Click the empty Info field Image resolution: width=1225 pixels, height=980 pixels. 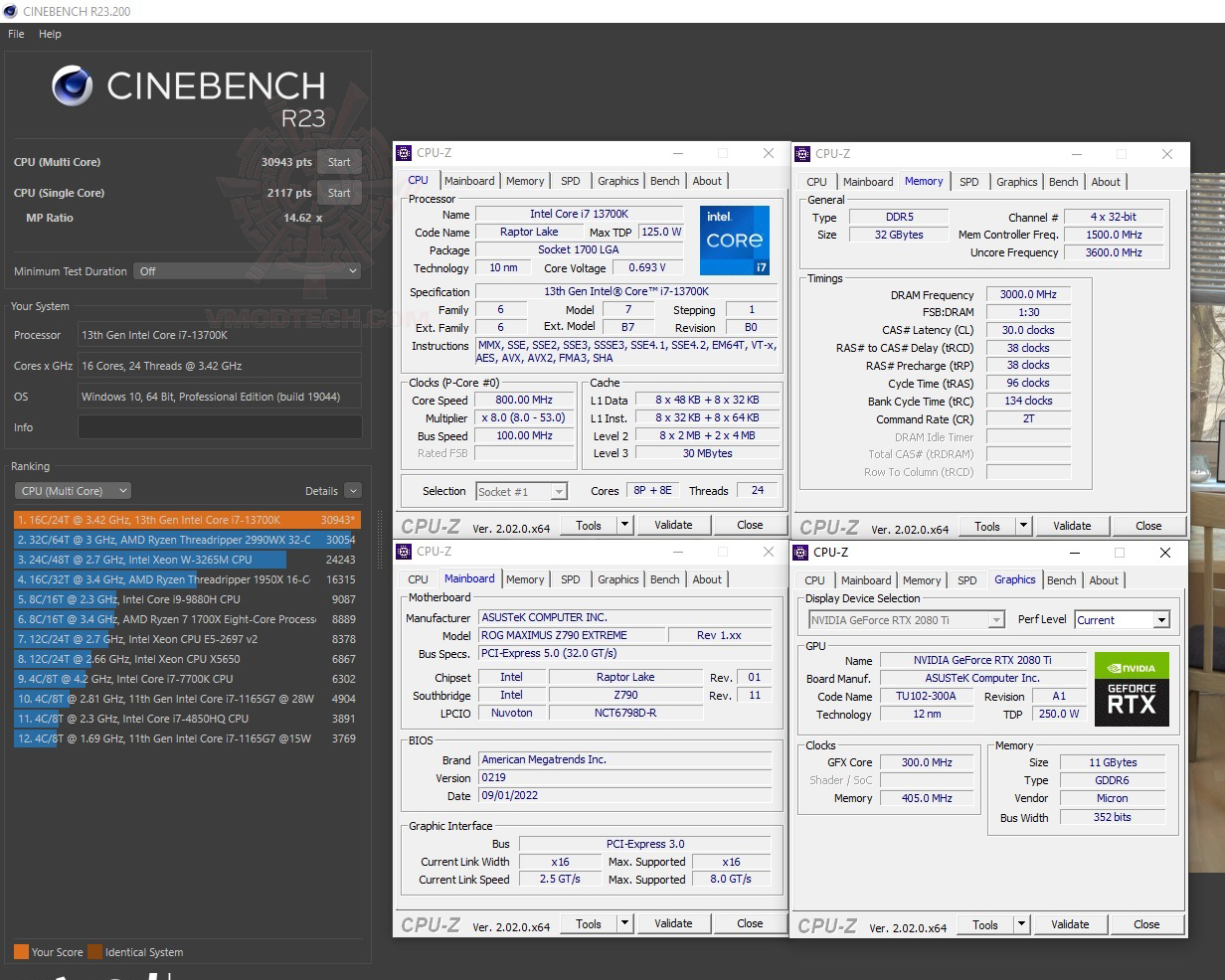click(220, 427)
